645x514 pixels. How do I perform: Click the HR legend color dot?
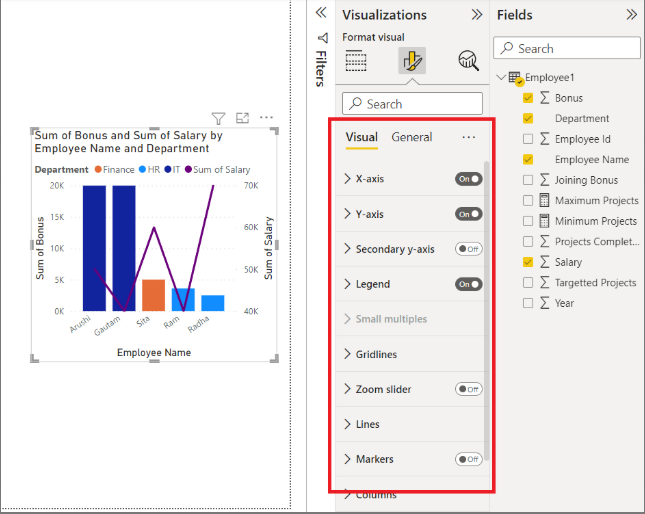[142, 169]
